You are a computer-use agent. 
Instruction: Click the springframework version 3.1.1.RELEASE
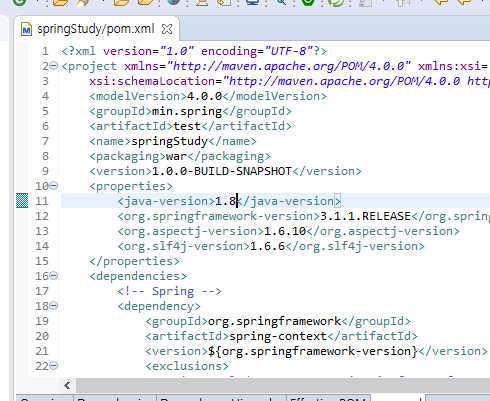pos(365,216)
